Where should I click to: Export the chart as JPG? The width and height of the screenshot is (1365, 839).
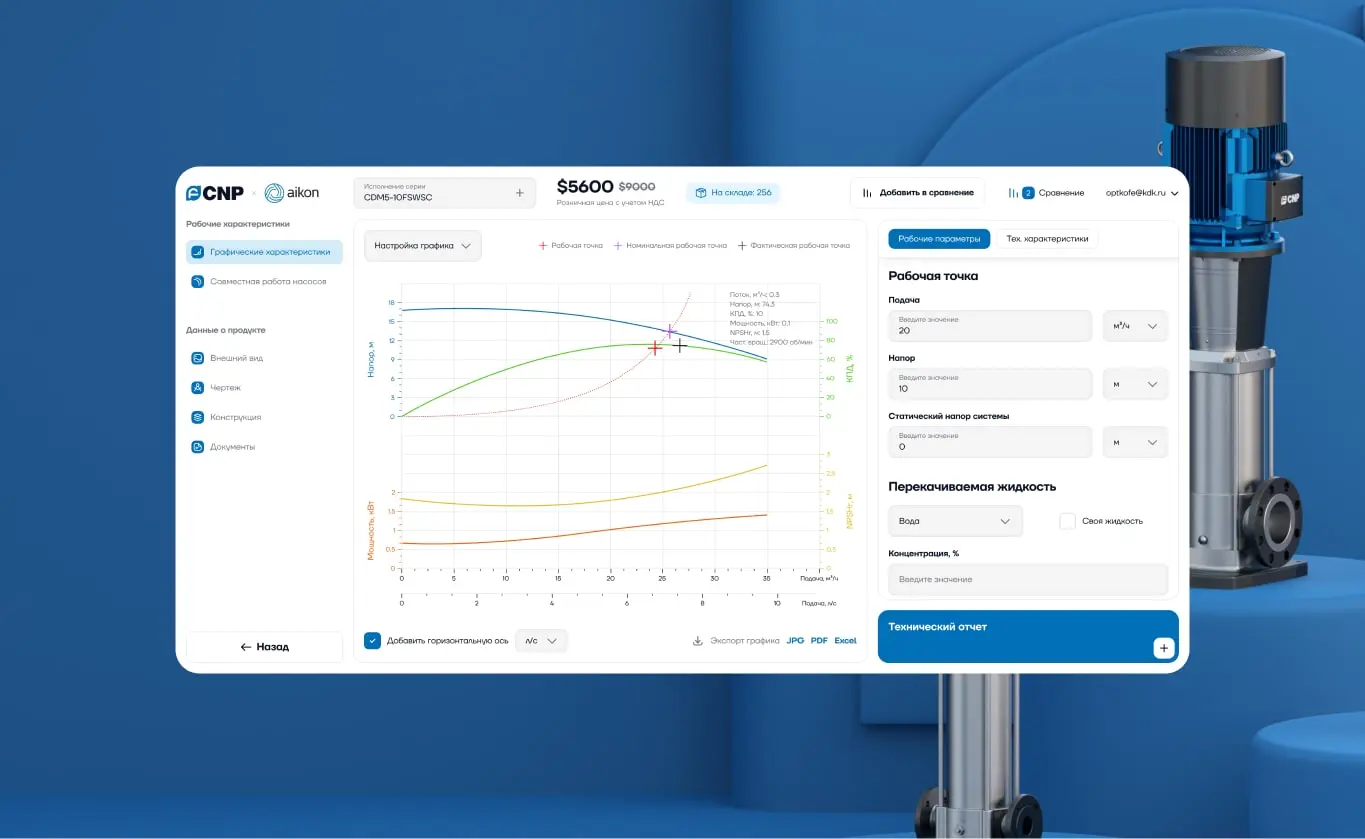point(795,641)
